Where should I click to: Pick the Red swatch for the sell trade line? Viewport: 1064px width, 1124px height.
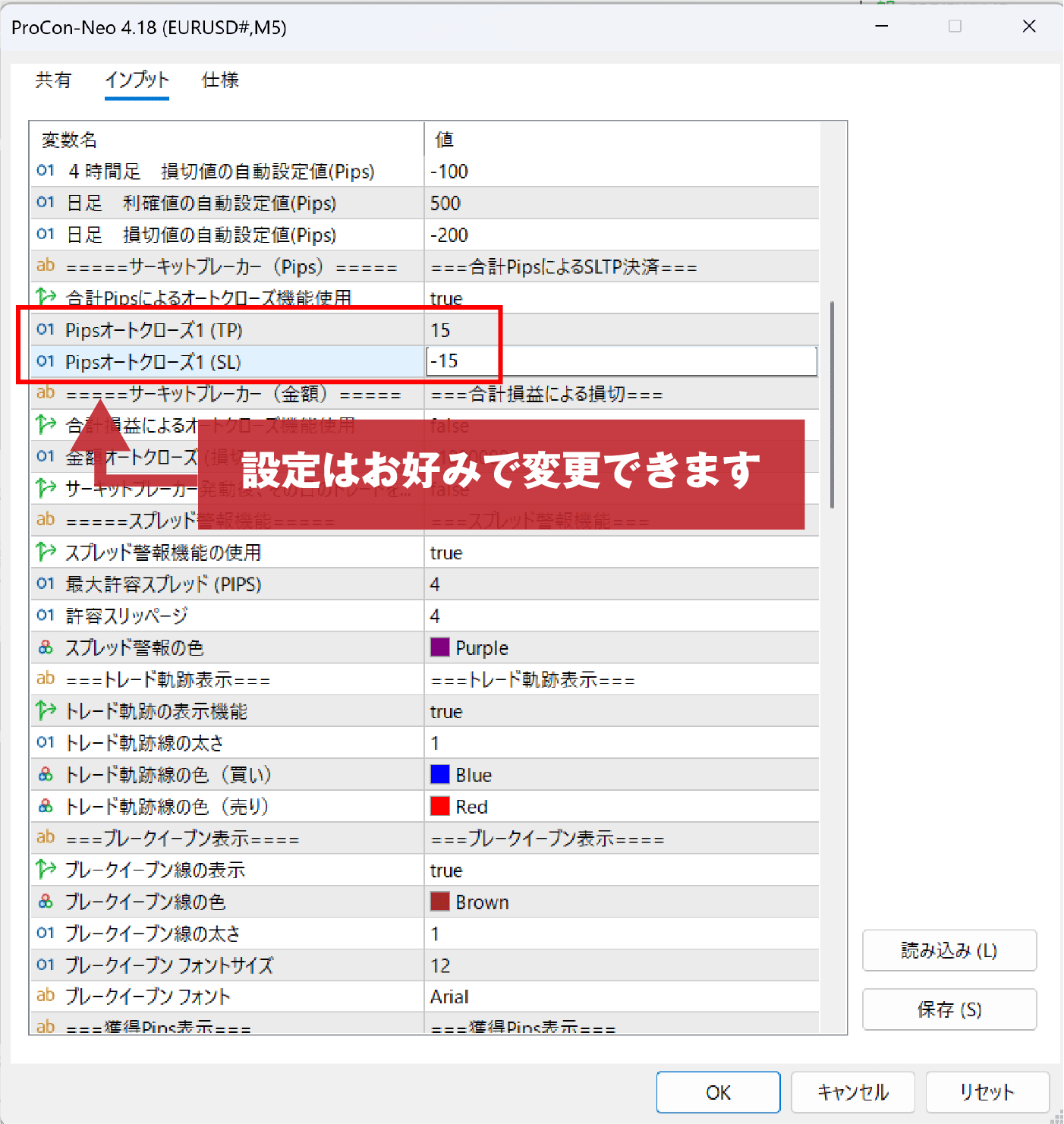[x=440, y=806]
